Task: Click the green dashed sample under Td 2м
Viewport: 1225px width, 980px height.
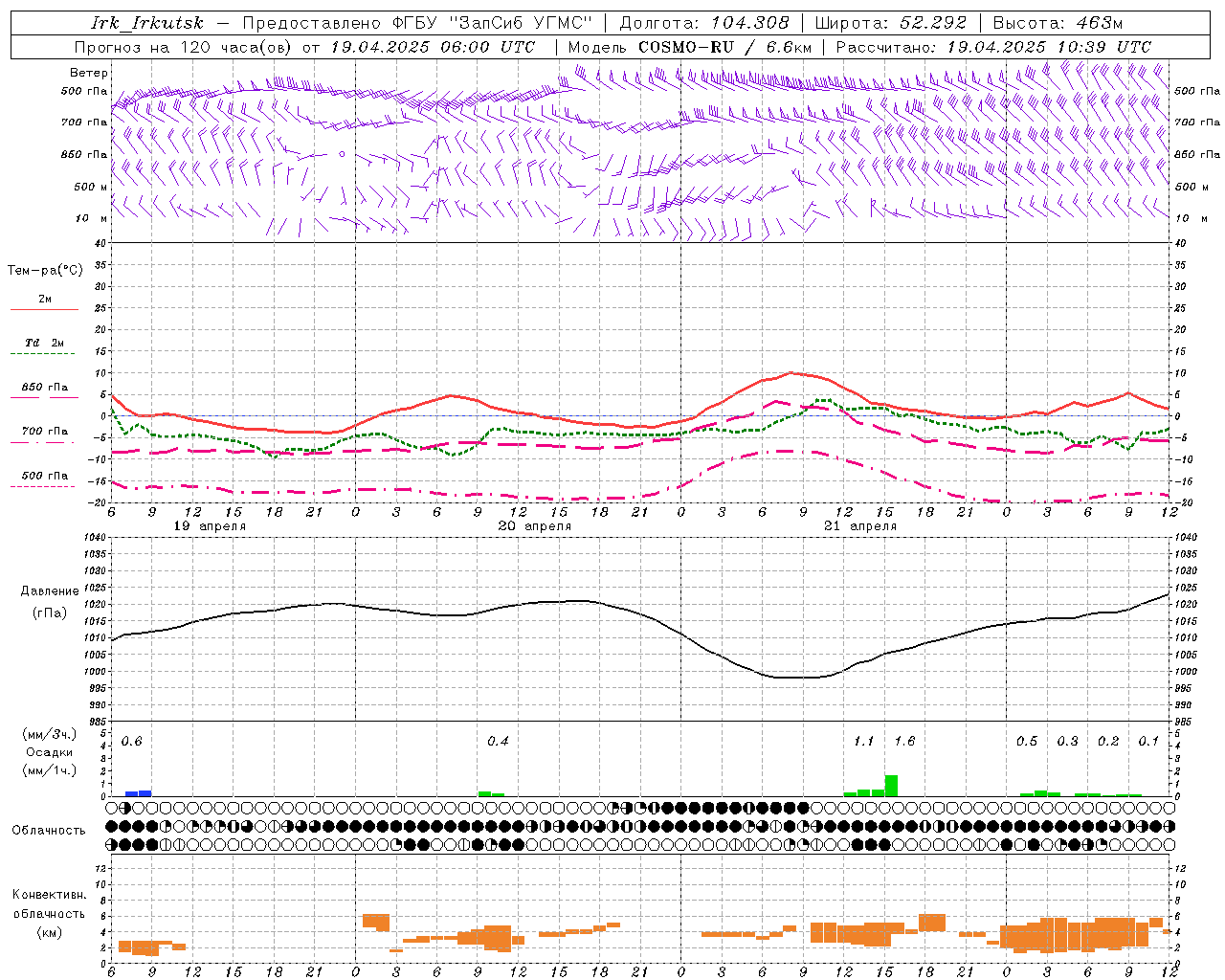Action: [x=44, y=354]
